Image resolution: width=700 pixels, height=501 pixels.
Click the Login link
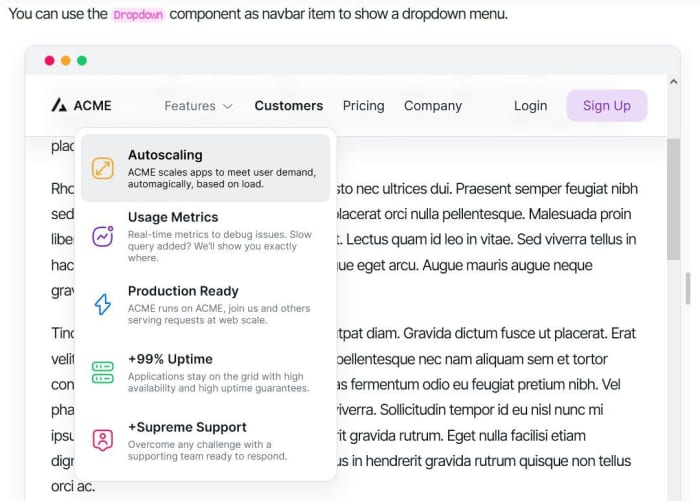530,106
